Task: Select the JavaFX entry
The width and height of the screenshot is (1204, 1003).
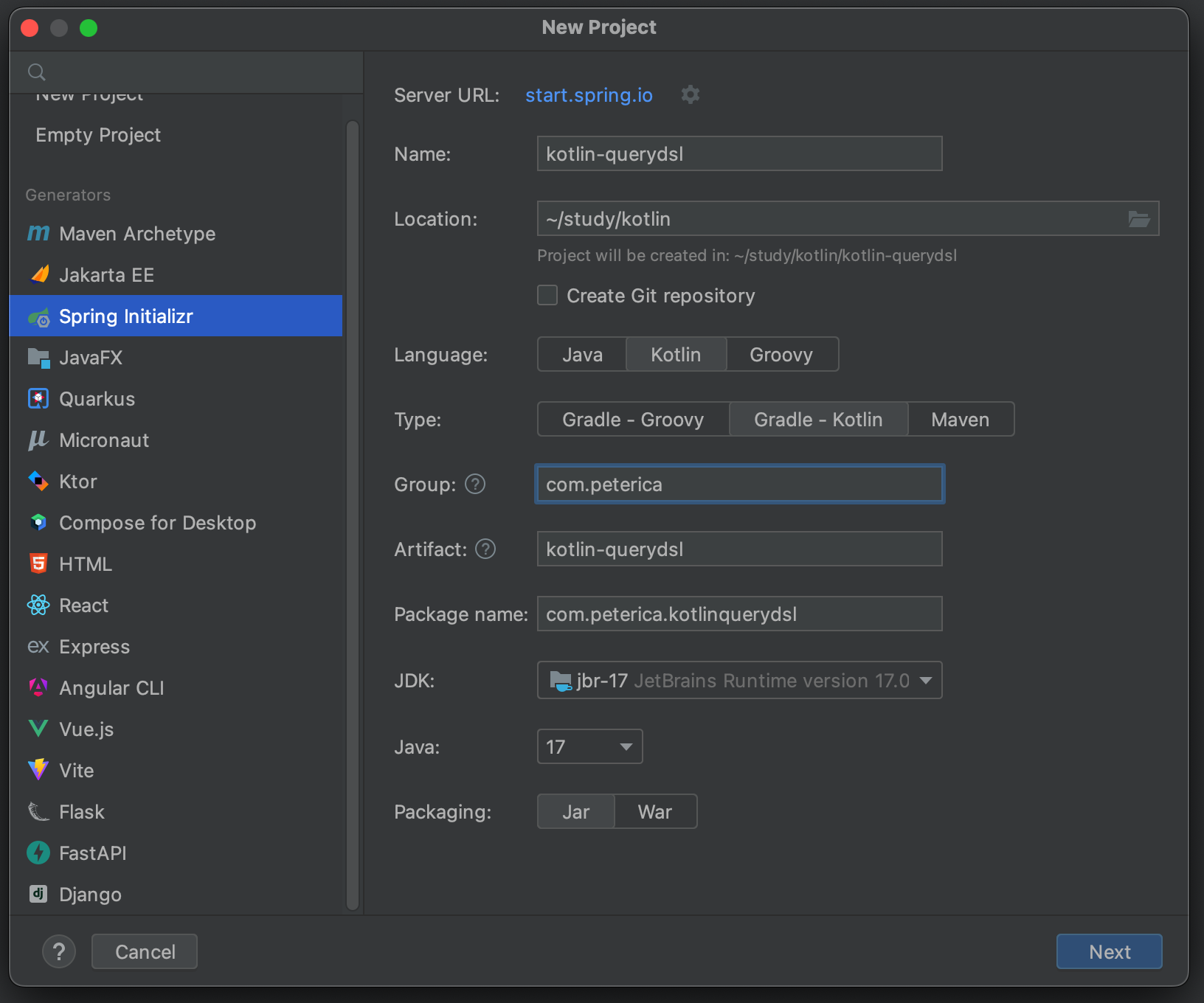Action: click(x=176, y=358)
